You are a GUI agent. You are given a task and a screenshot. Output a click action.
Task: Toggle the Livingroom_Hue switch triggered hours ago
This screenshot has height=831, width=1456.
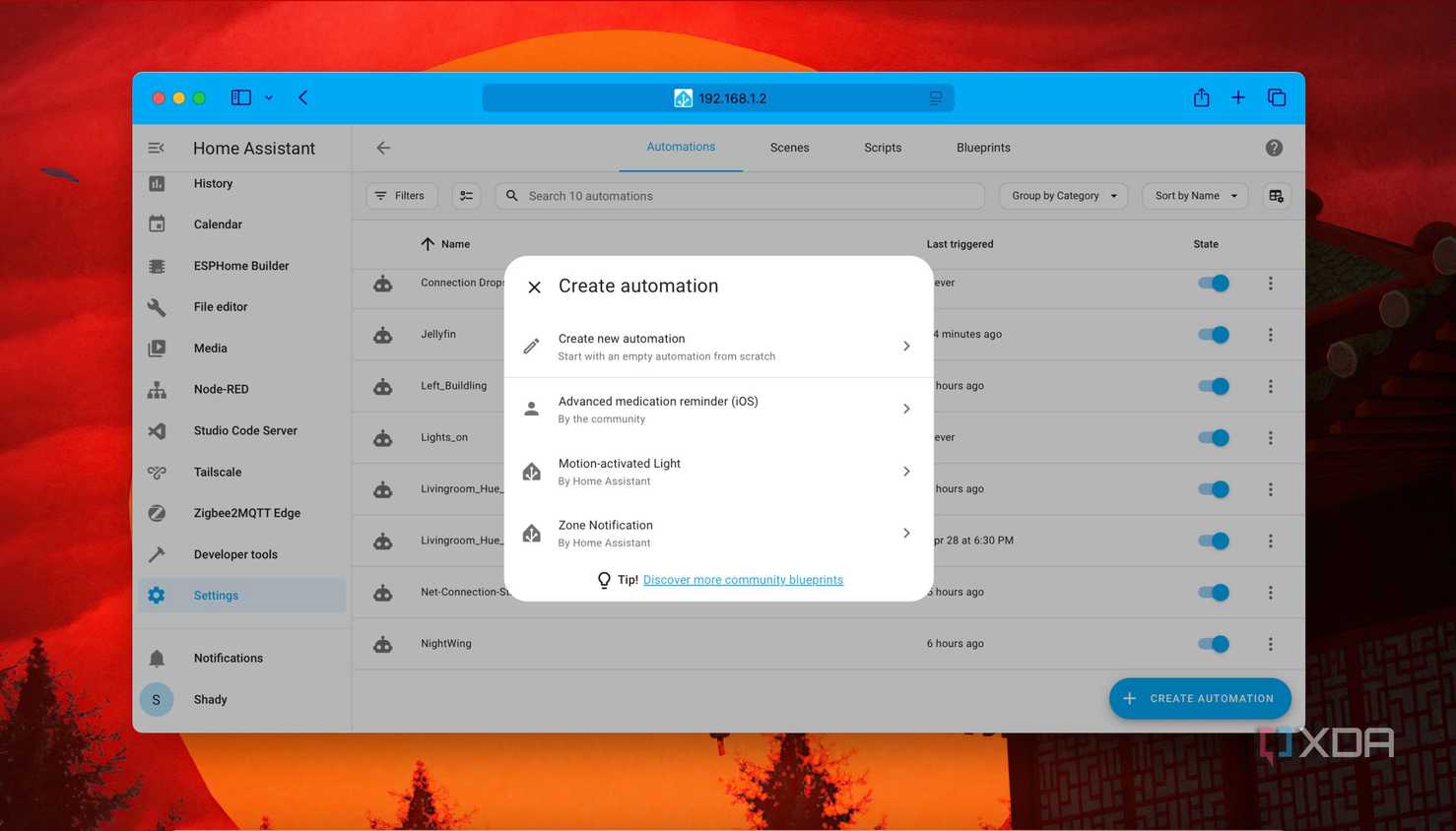click(1214, 489)
